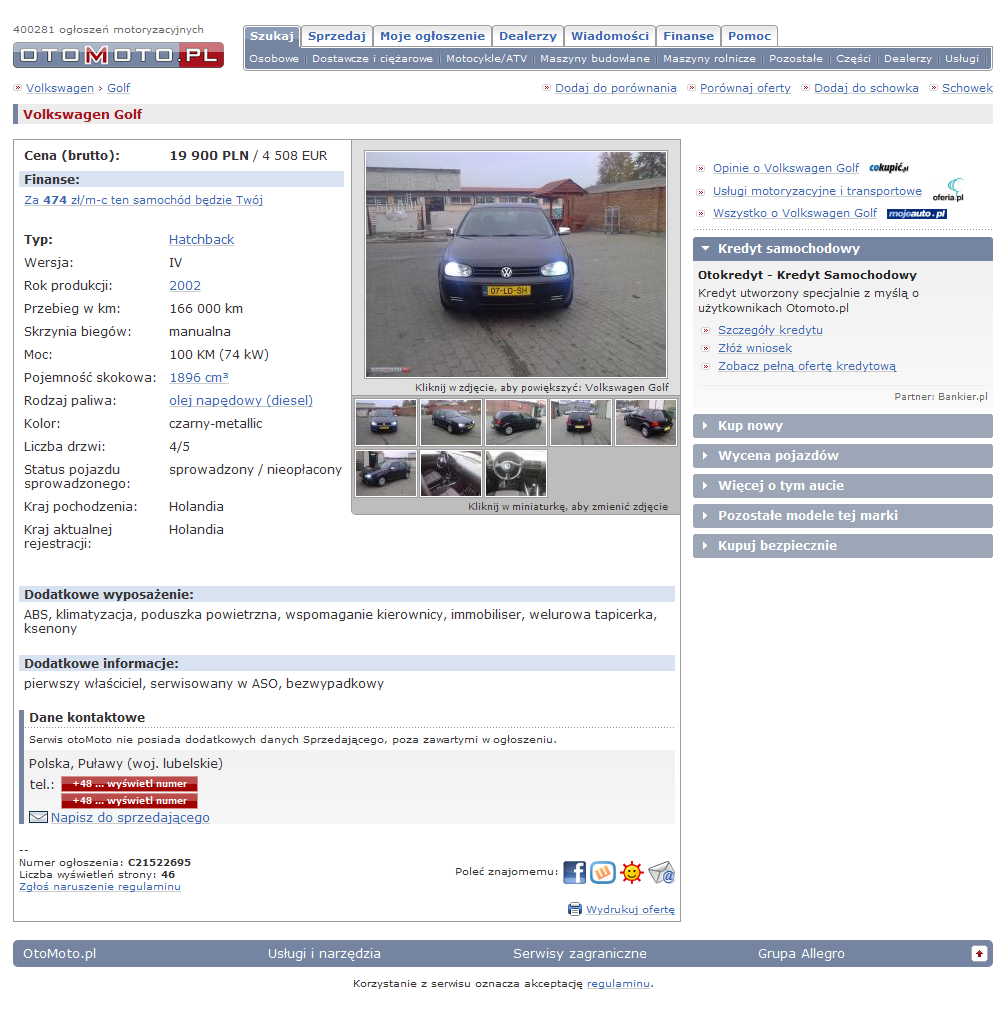Click the printer icon near Wydrukuj ofertę
1006x1009 pixels.
pos(575,909)
